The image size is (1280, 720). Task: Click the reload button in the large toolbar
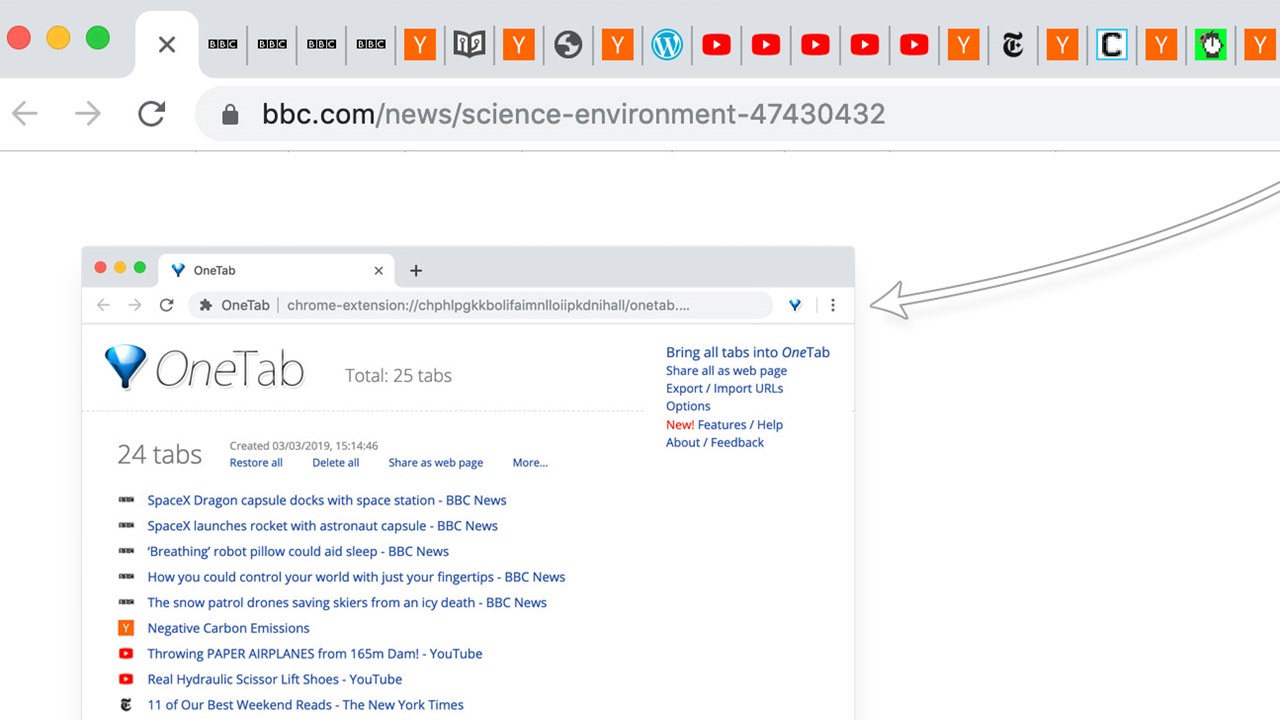coord(151,114)
